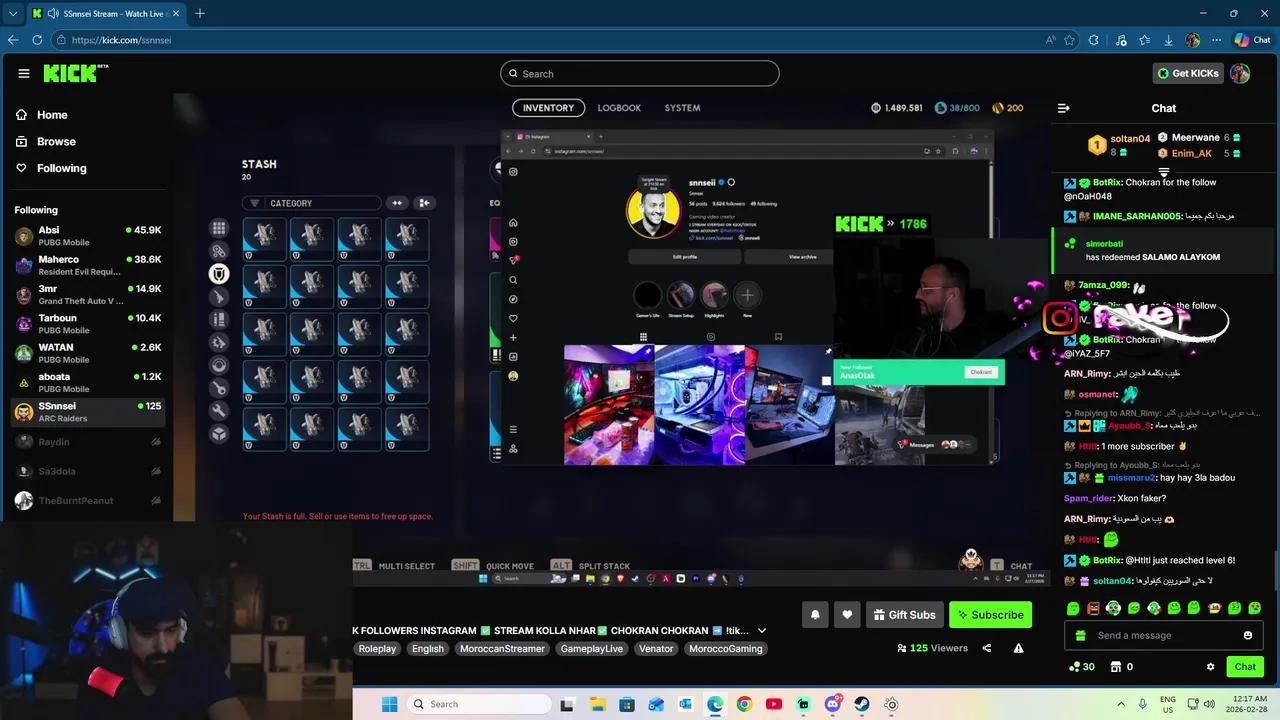Screen dimensions: 1280x720
Task: Go back in Edge browser
Action: coord(13,40)
